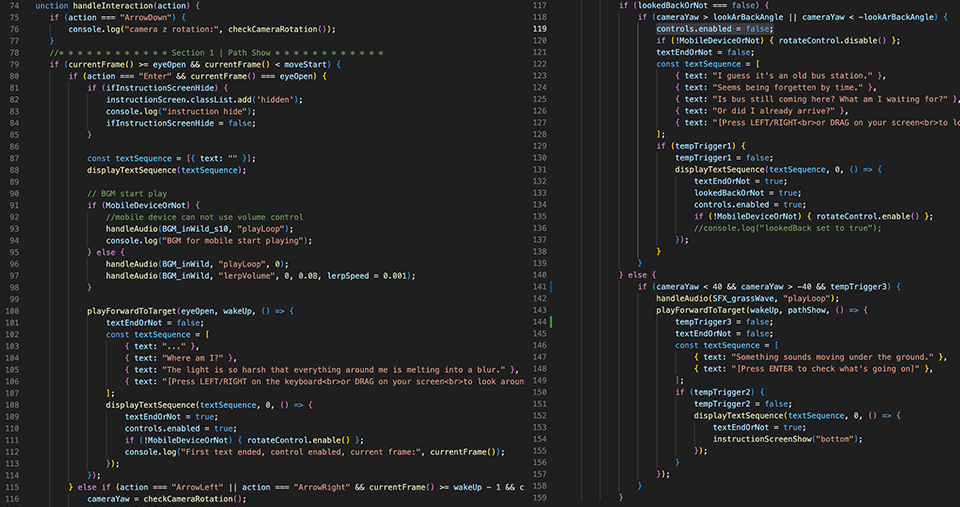Screen dimensions: 960x507
Task: Click the handleInteraction function name
Action: tap(115, 6)
